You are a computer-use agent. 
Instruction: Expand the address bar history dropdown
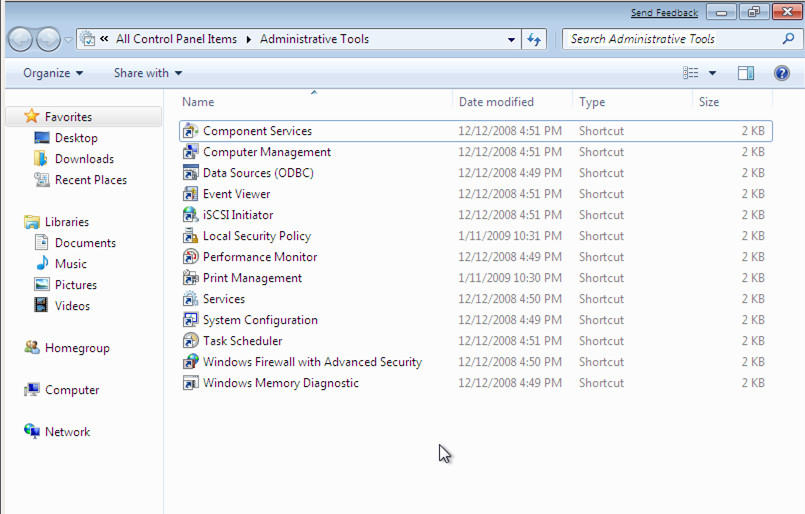[x=511, y=39]
